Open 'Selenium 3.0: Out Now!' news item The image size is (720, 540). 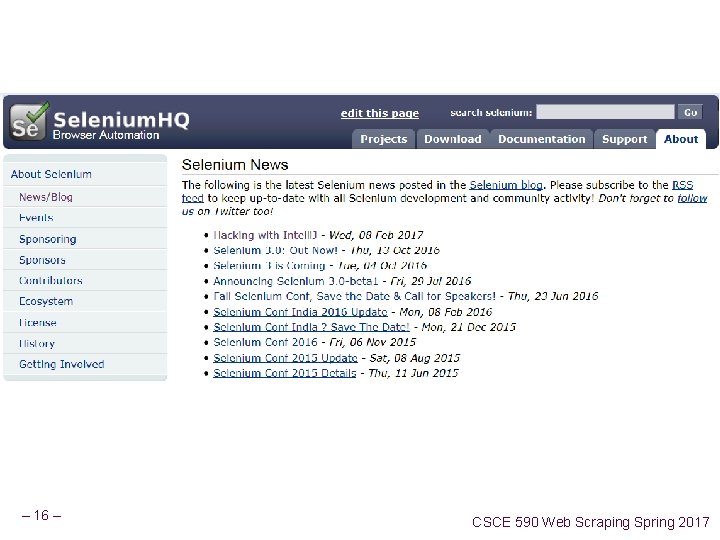[x=276, y=250]
